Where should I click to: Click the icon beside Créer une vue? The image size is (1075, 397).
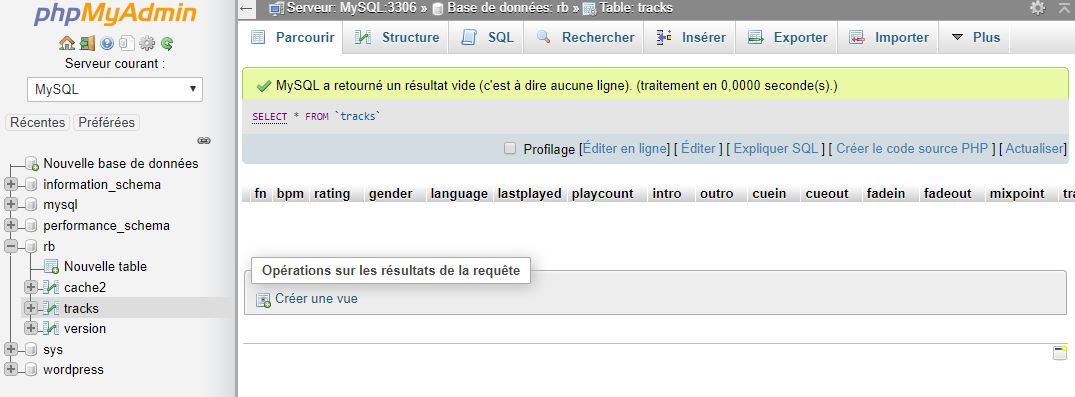pos(263,300)
